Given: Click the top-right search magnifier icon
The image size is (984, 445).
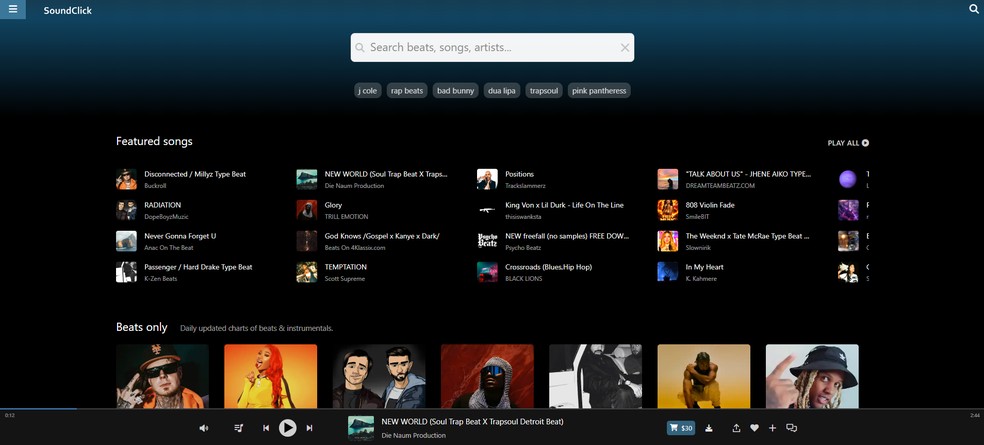Looking at the screenshot, I should tap(974, 9).
